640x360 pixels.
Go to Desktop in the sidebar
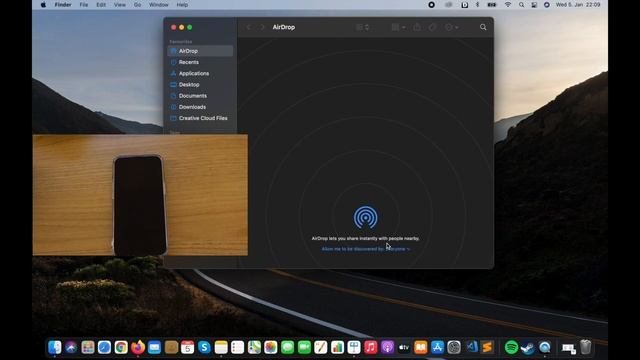pyautogui.click(x=200, y=84)
